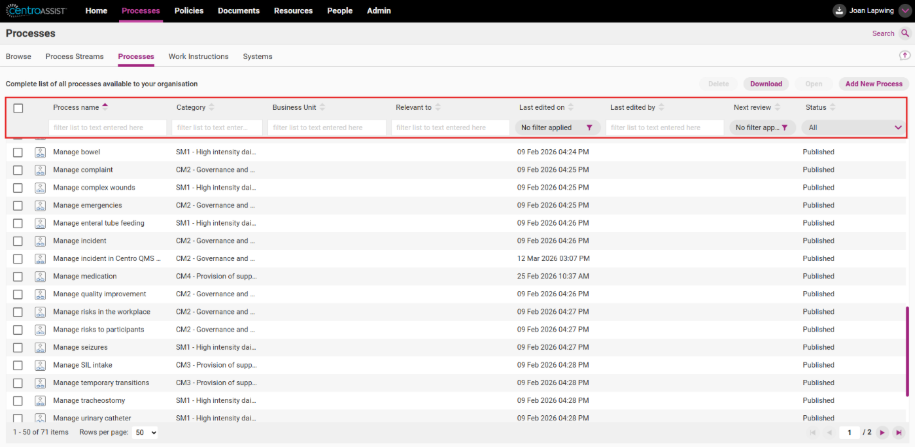The image size is (915, 447).
Task: Click the upload arrow icon below Search
Action: coord(904,55)
